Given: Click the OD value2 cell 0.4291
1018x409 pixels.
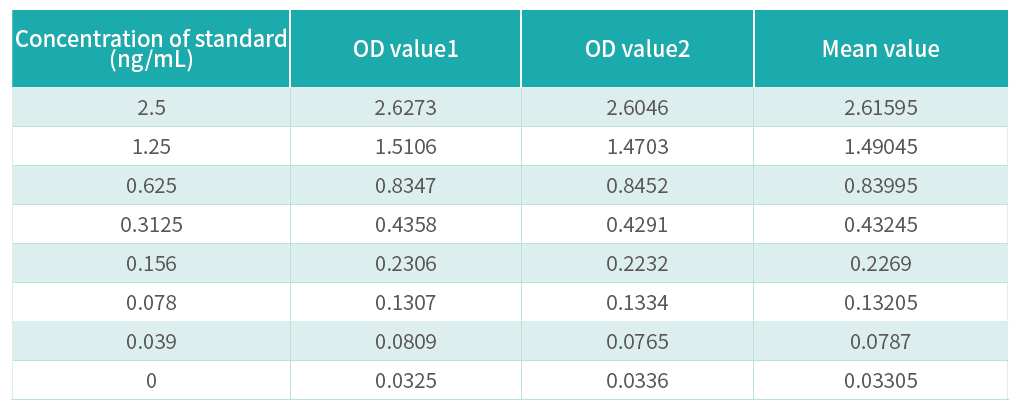Looking at the screenshot, I should coord(637,224).
